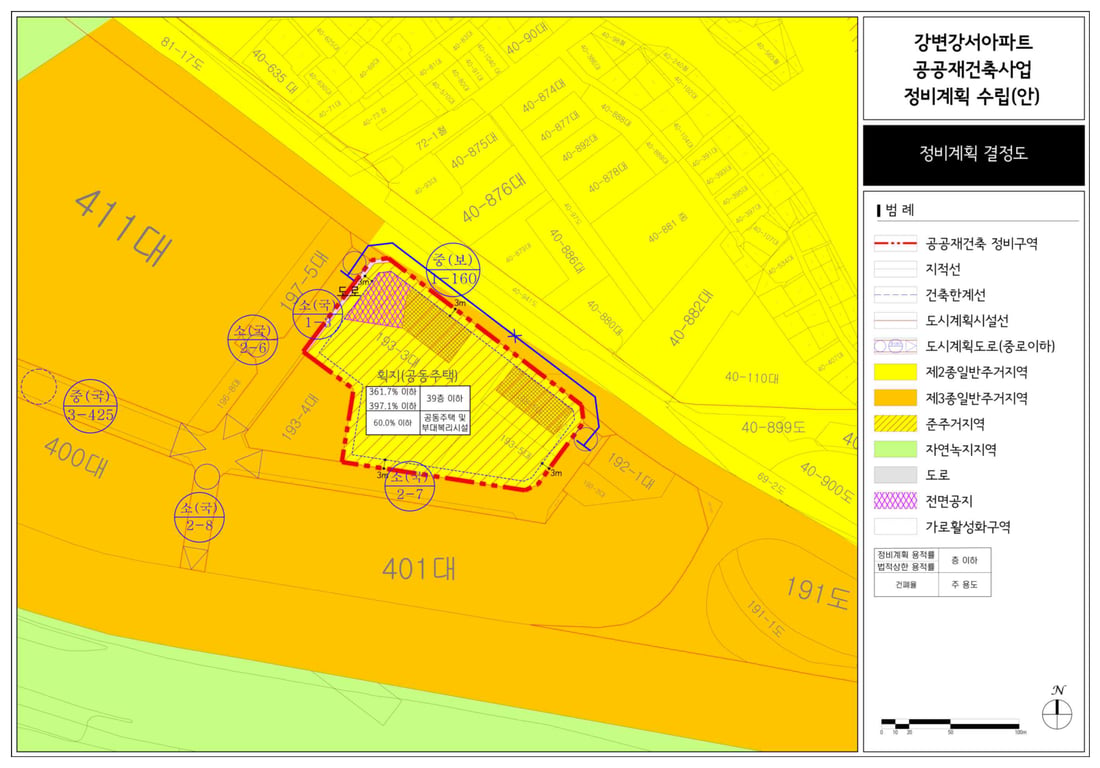Screen dimensions: 1100x768
Task: Click the 401대 parcel label
Action: click(419, 568)
